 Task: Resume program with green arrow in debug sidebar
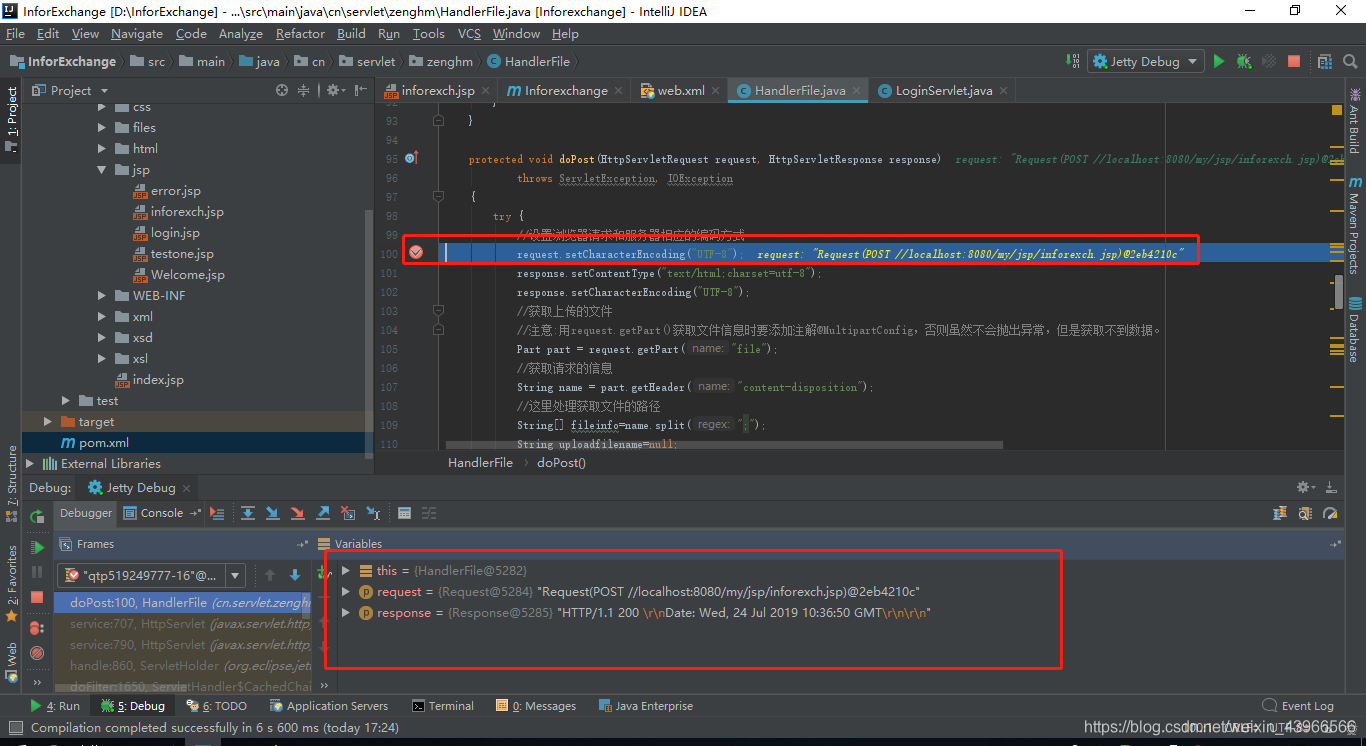[37, 547]
